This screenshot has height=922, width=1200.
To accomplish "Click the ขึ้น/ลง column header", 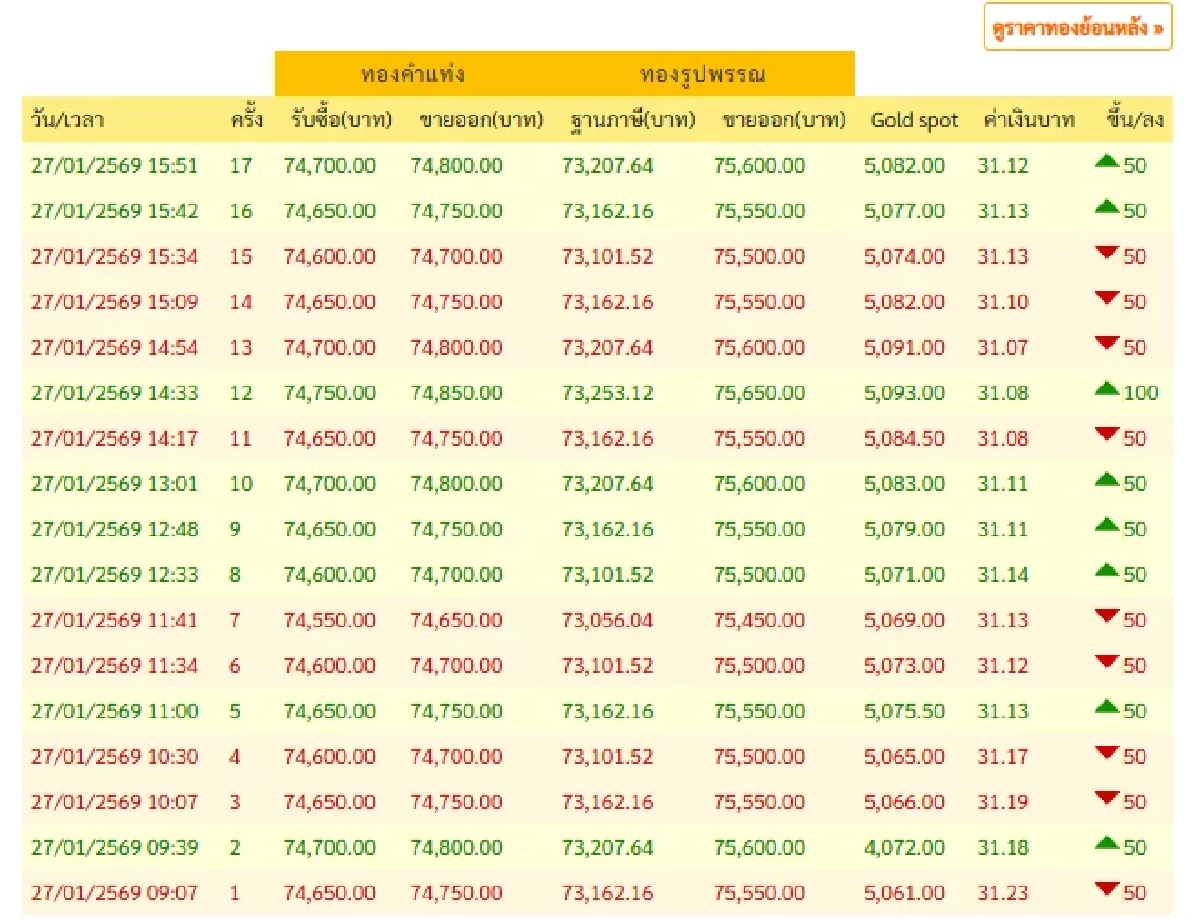I will (1133, 121).
